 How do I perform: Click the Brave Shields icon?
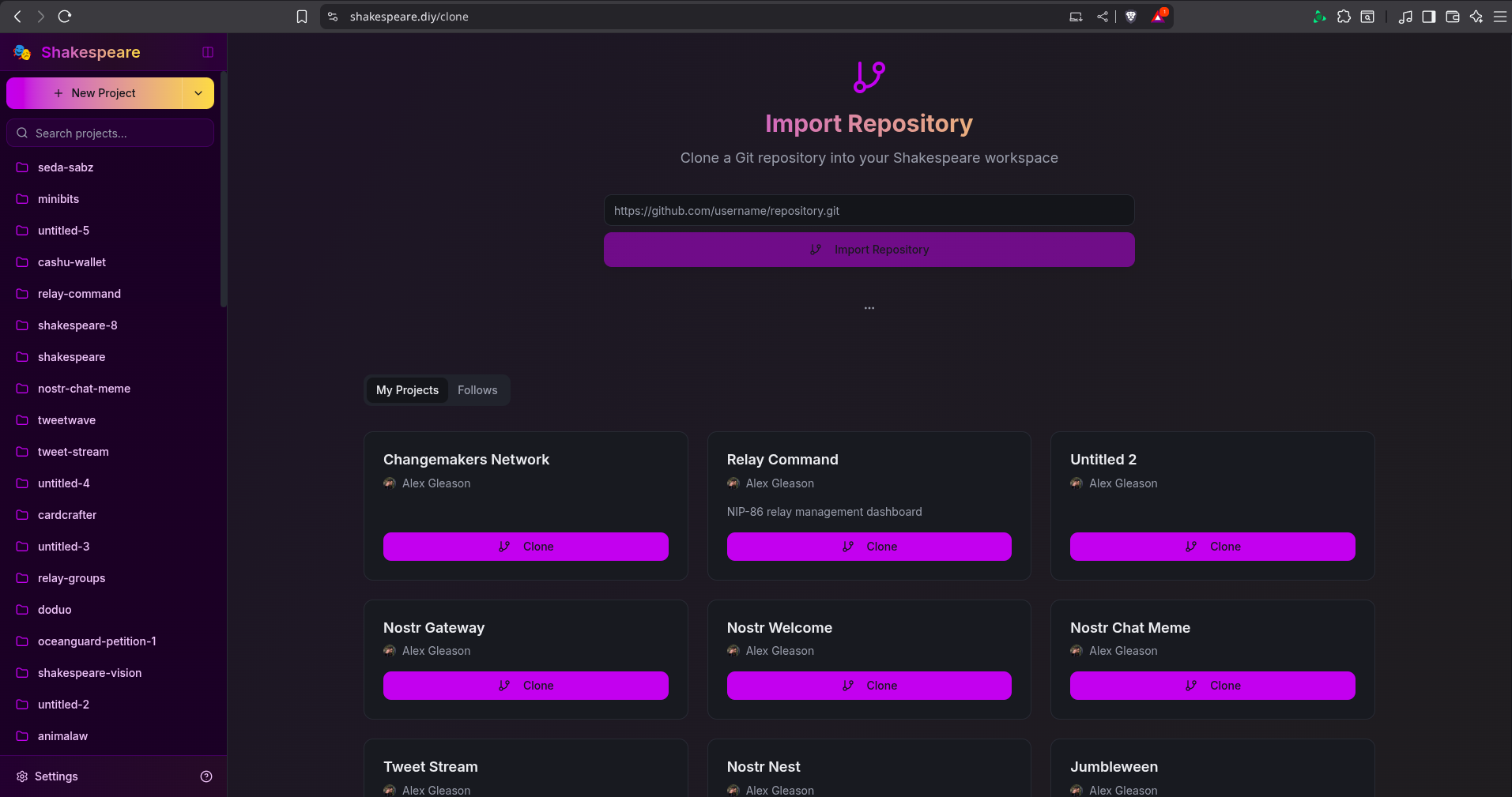(x=1131, y=17)
